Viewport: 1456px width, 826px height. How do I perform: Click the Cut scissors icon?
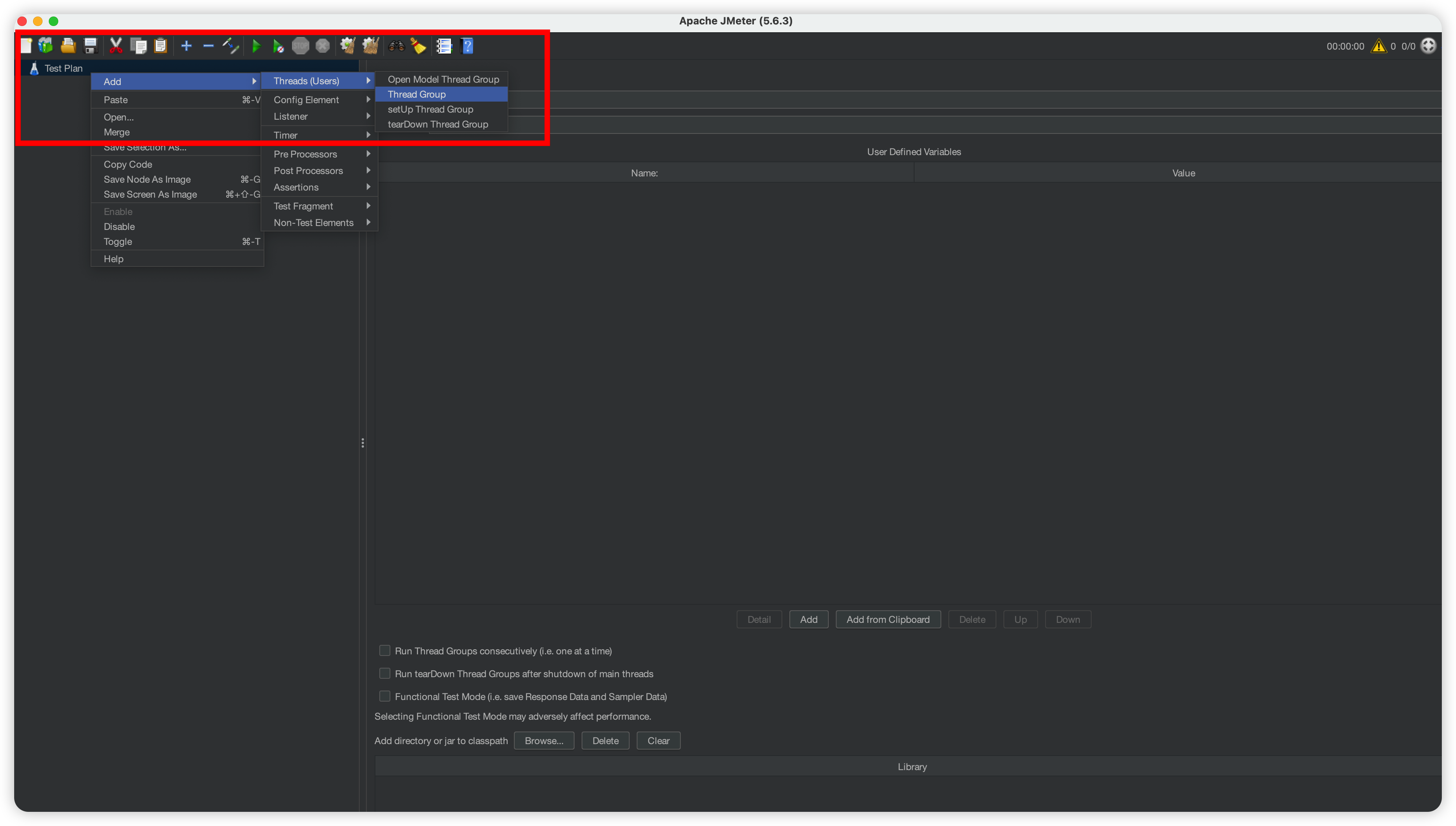(x=116, y=46)
